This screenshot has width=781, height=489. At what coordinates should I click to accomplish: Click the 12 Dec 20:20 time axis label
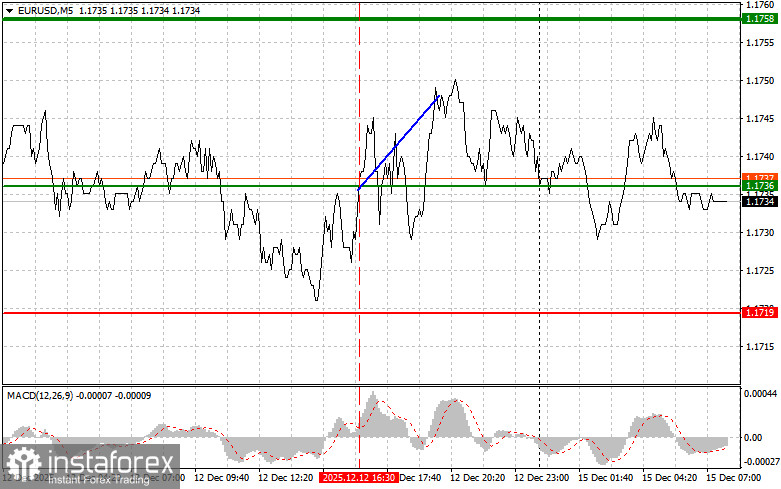pyautogui.click(x=477, y=478)
